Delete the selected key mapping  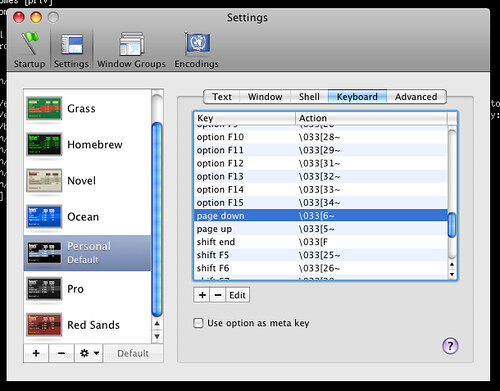point(218,295)
